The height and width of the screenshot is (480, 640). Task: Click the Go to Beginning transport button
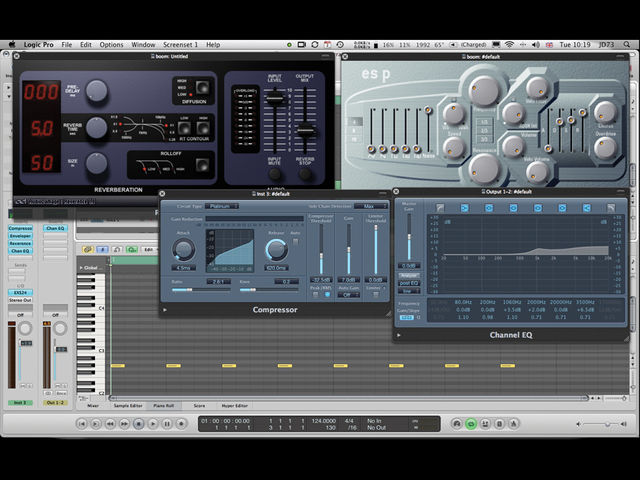point(82,424)
